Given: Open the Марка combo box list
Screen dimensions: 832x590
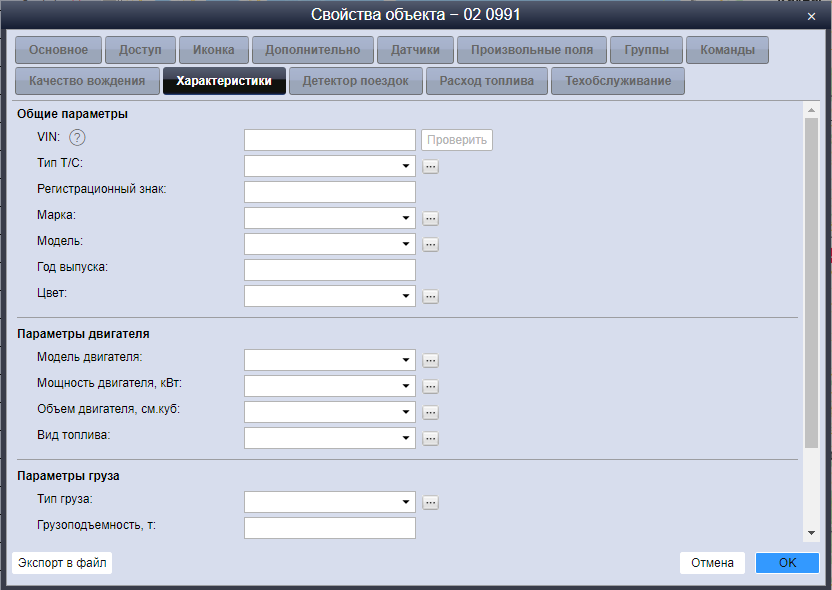Looking at the screenshot, I should 406,218.
